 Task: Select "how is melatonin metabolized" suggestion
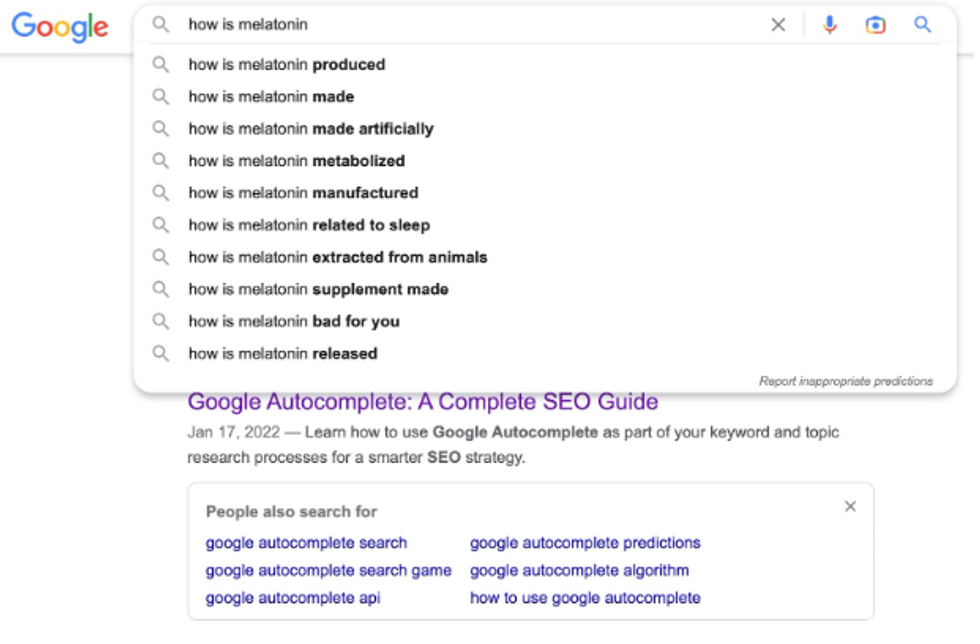coord(296,161)
